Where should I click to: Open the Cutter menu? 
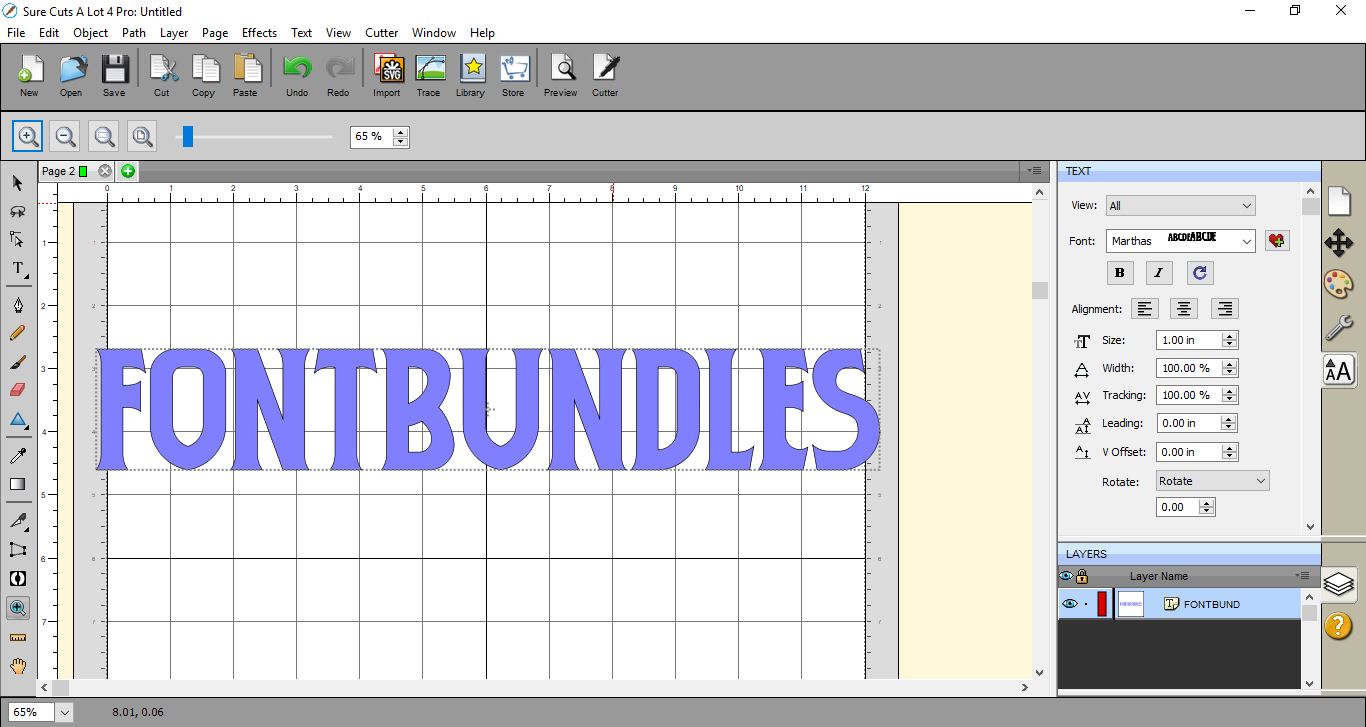[381, 32]
